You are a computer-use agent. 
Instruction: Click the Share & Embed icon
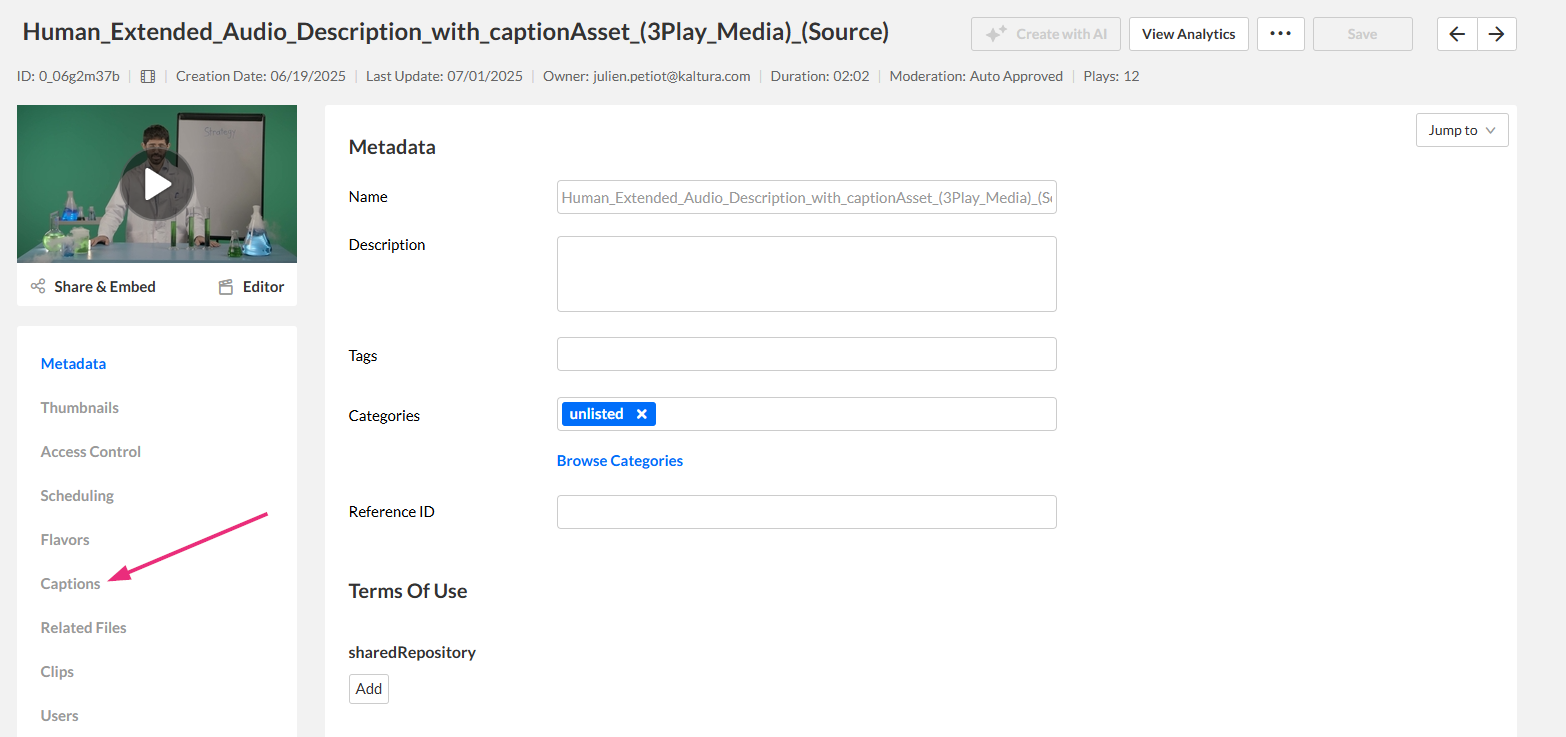(x=38, y=287)
